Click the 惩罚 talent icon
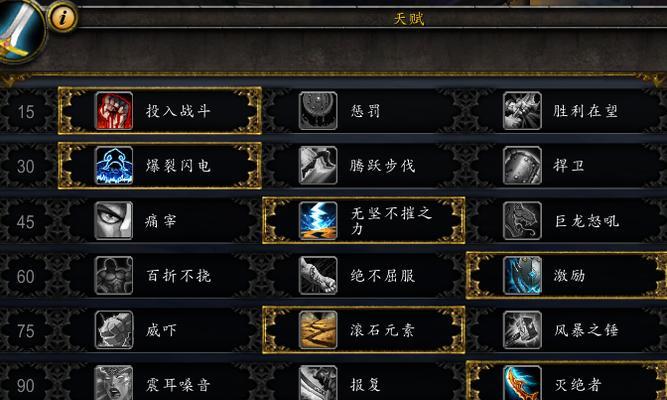This screenshot has width=667, height=400. point(318,111)
